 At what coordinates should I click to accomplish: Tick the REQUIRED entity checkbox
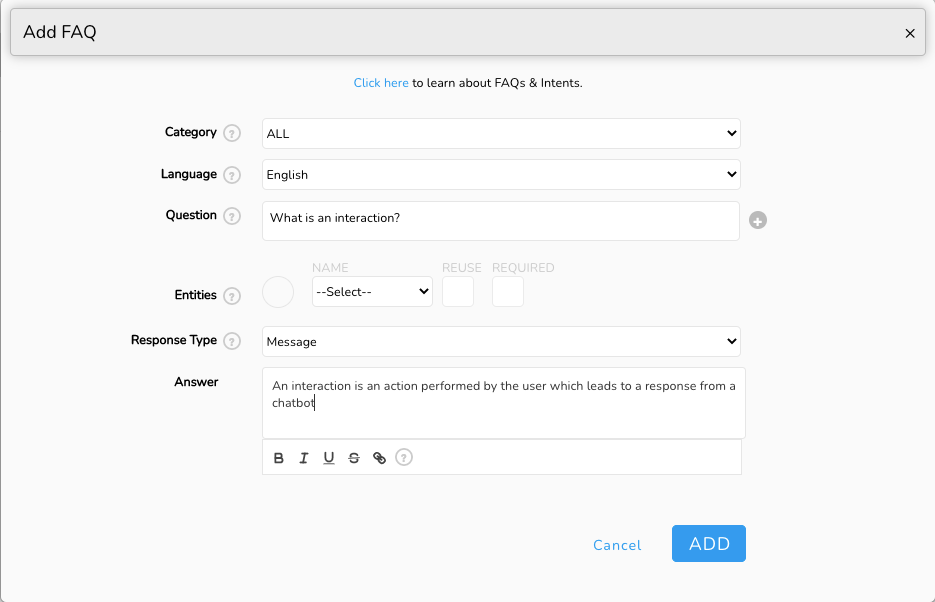click(508, 291)
